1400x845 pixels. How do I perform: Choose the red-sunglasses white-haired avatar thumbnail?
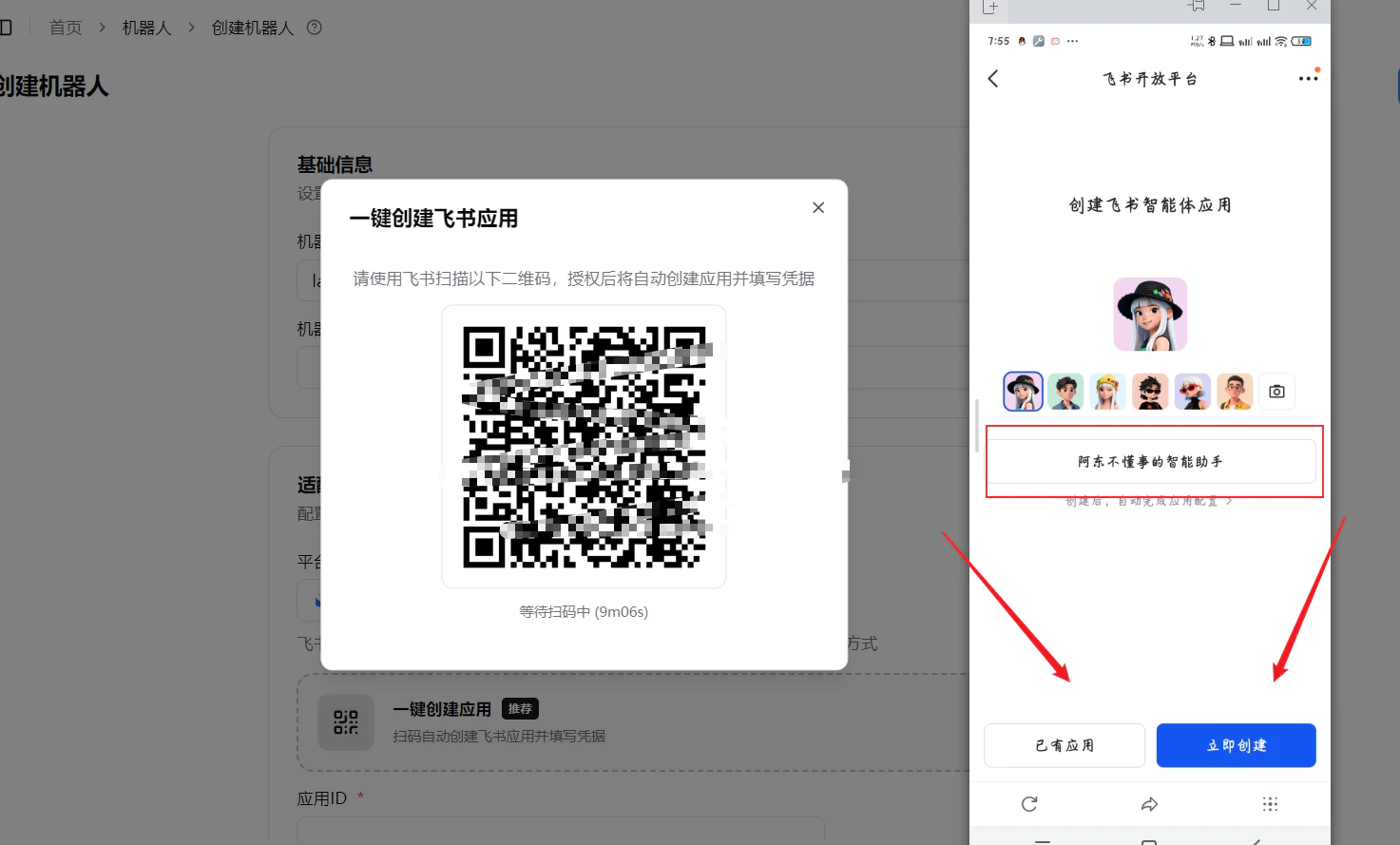point(1192,392)
